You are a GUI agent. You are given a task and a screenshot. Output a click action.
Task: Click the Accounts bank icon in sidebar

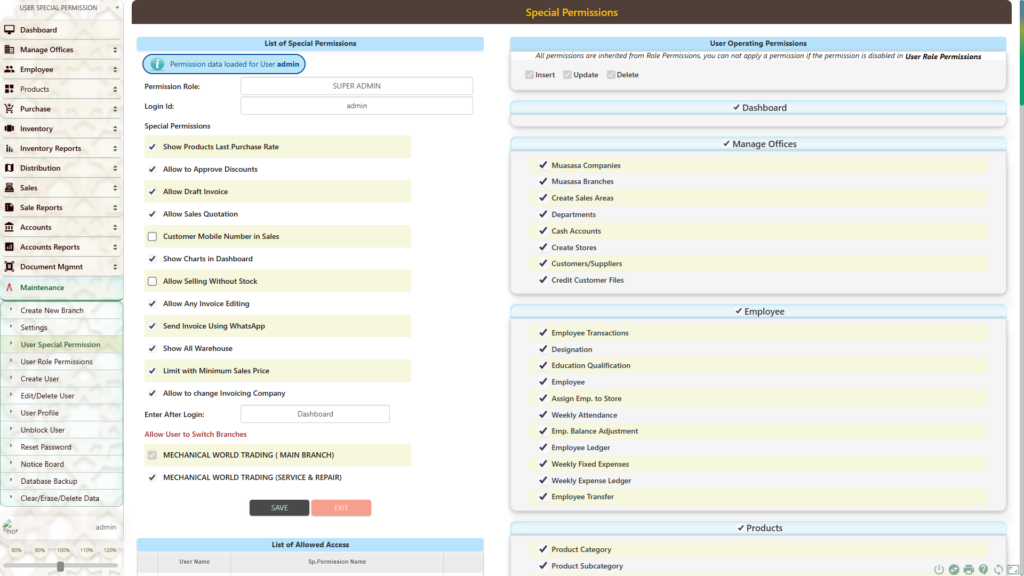[x=10, y=227]
